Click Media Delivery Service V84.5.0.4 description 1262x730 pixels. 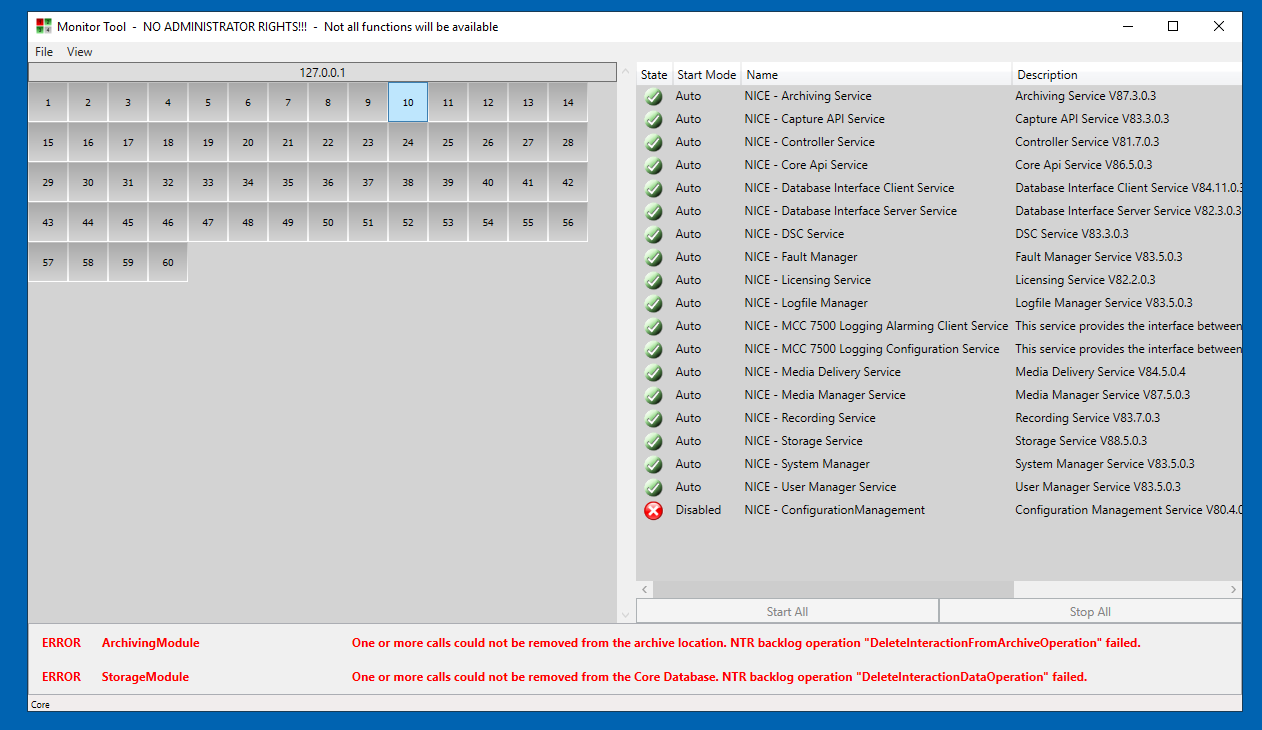coord(1102,372)
